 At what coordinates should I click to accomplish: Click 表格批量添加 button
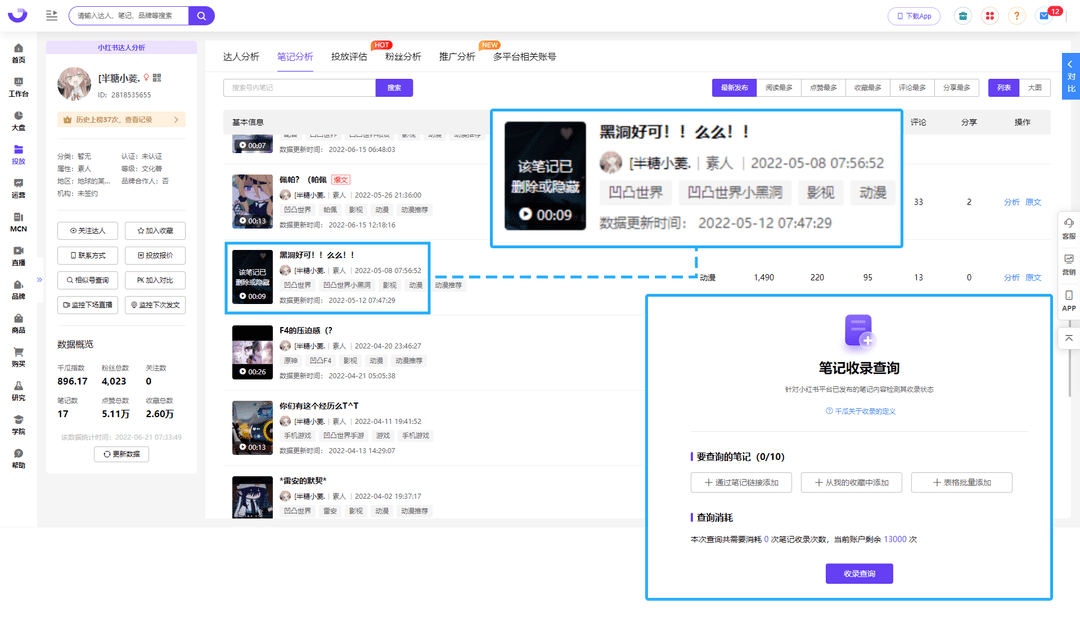click(x=962, y=483)
